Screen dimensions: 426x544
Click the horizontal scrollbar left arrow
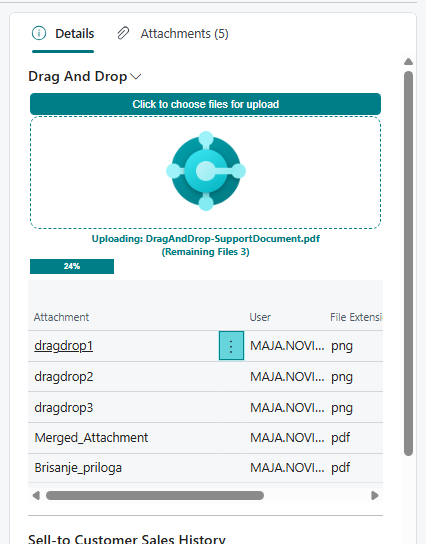coord(36,495)
